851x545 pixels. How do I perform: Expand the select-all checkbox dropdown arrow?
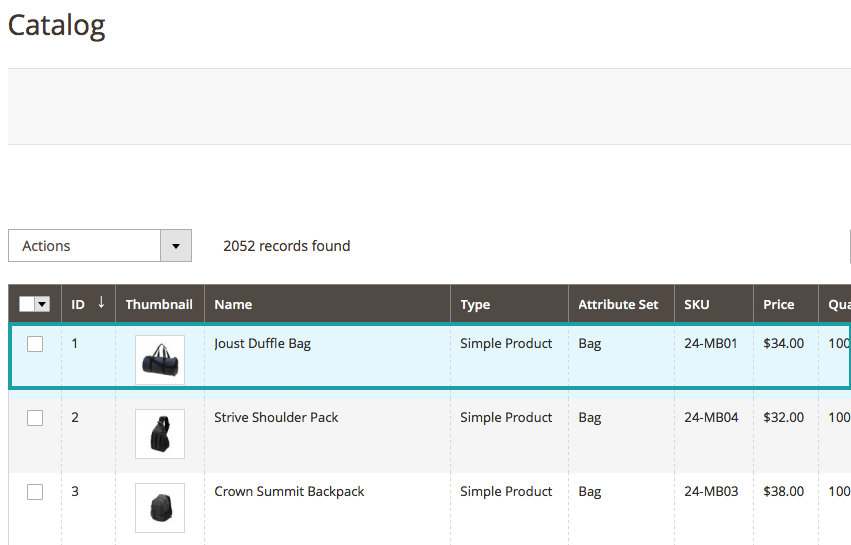pos(43,305)
